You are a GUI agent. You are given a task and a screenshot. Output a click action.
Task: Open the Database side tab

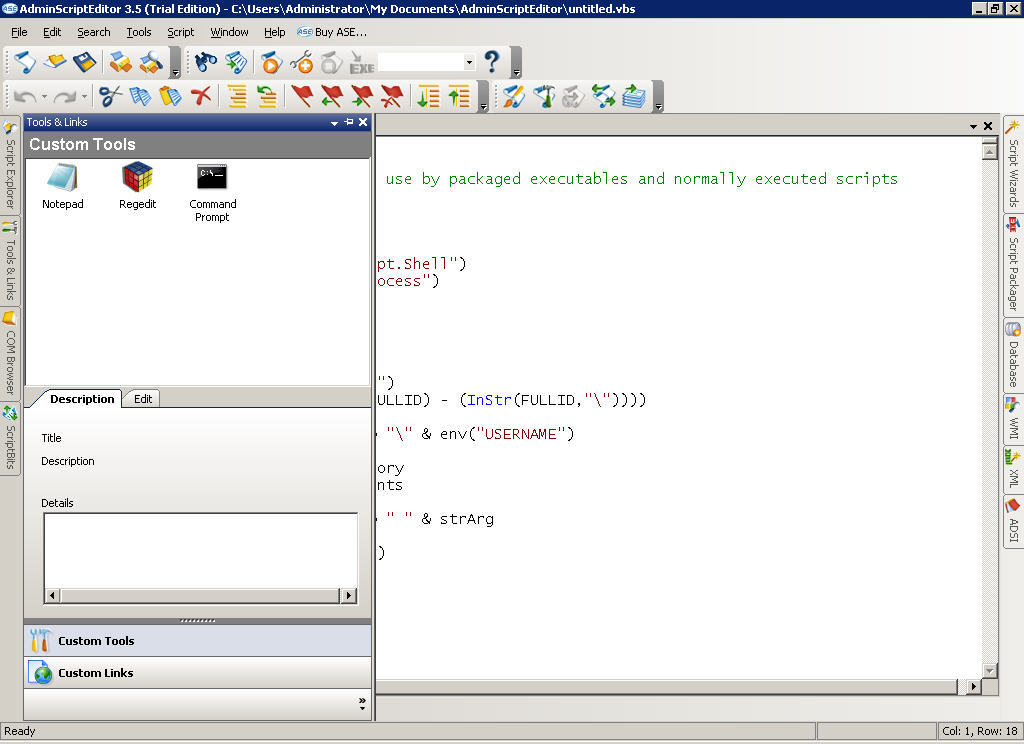coord(1014,356)
